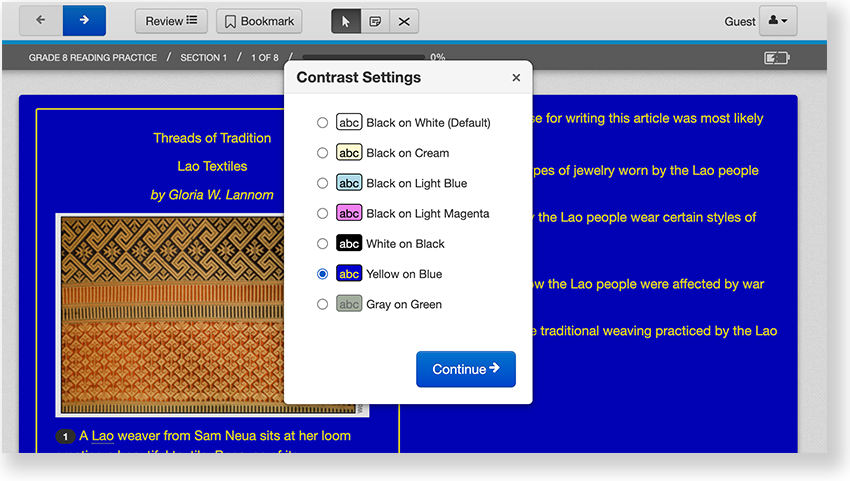This screenshot has width=850, height=481.
Task: Select the Gray on Green radio option
Action: [x=322, y=304]
